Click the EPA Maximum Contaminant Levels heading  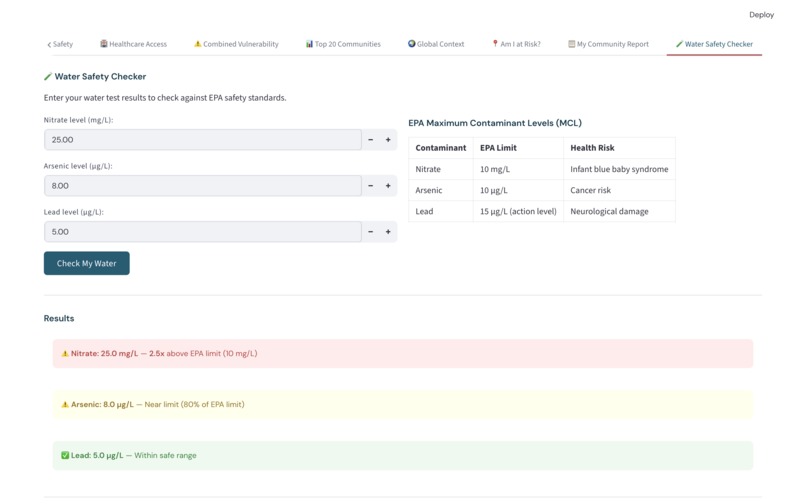494,123
